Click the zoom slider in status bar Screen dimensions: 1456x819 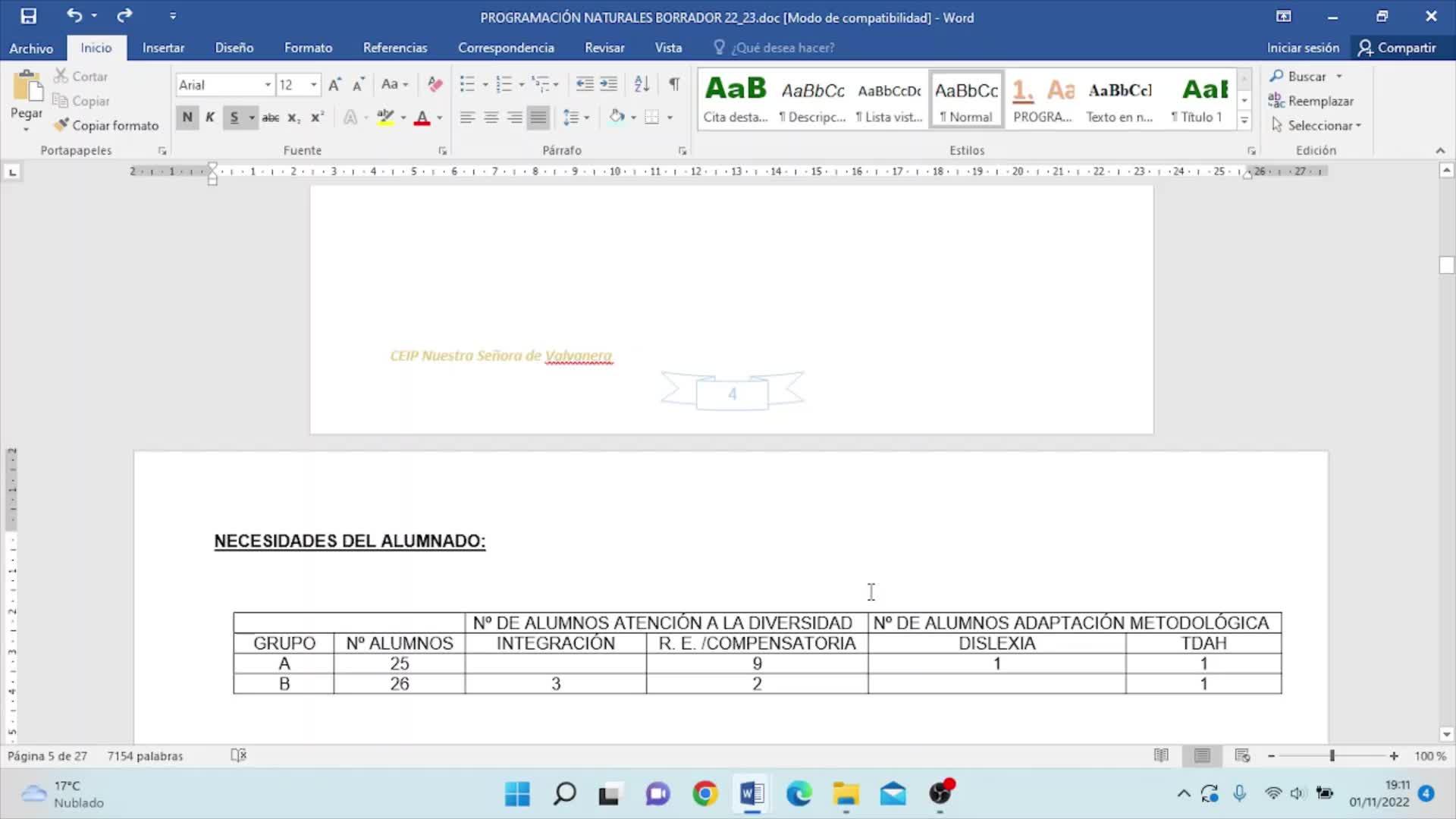[x=1332, y=756]
